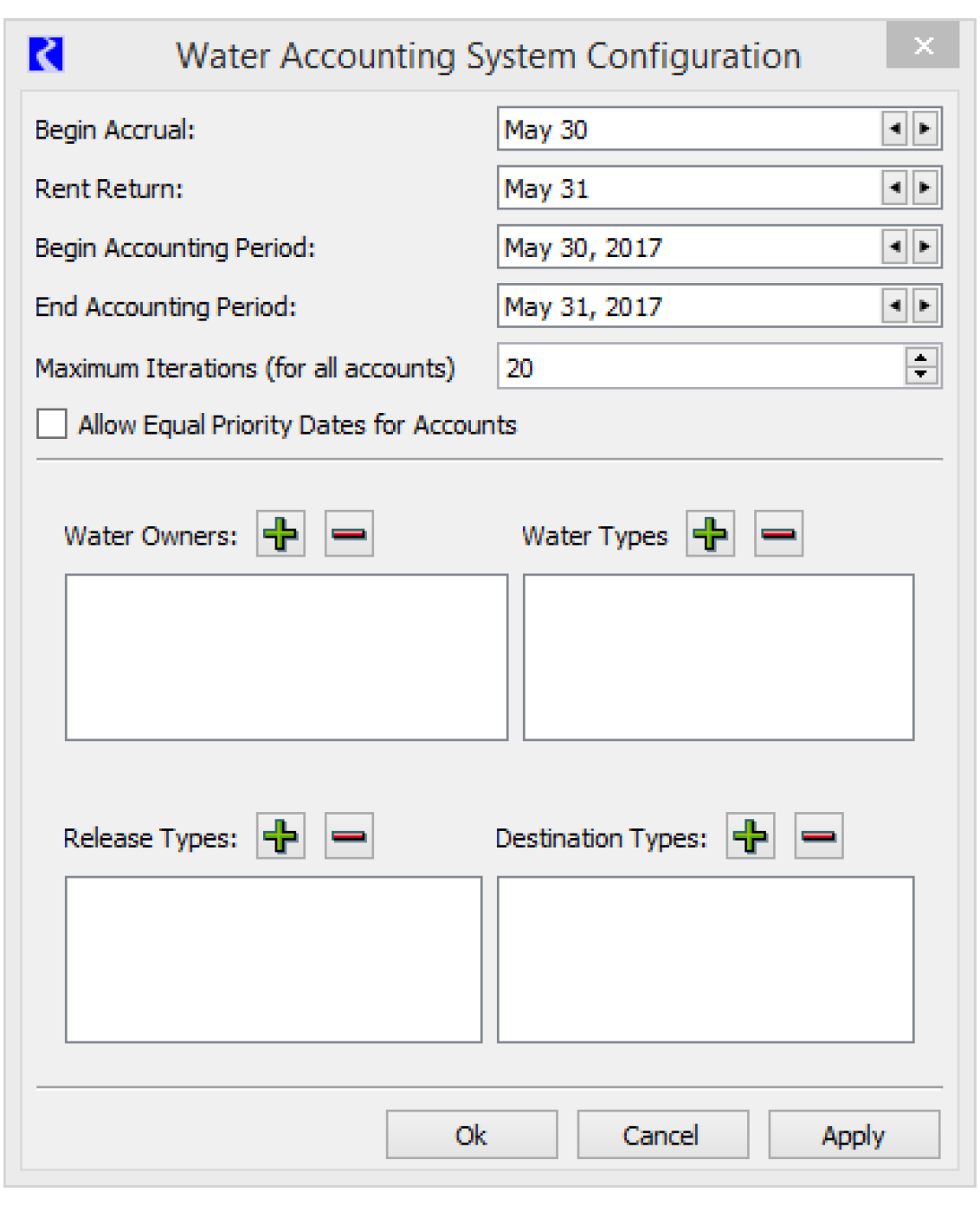
Task: Remove the selected Release Type
Action: pyautogui.click(x=349, y=836)
